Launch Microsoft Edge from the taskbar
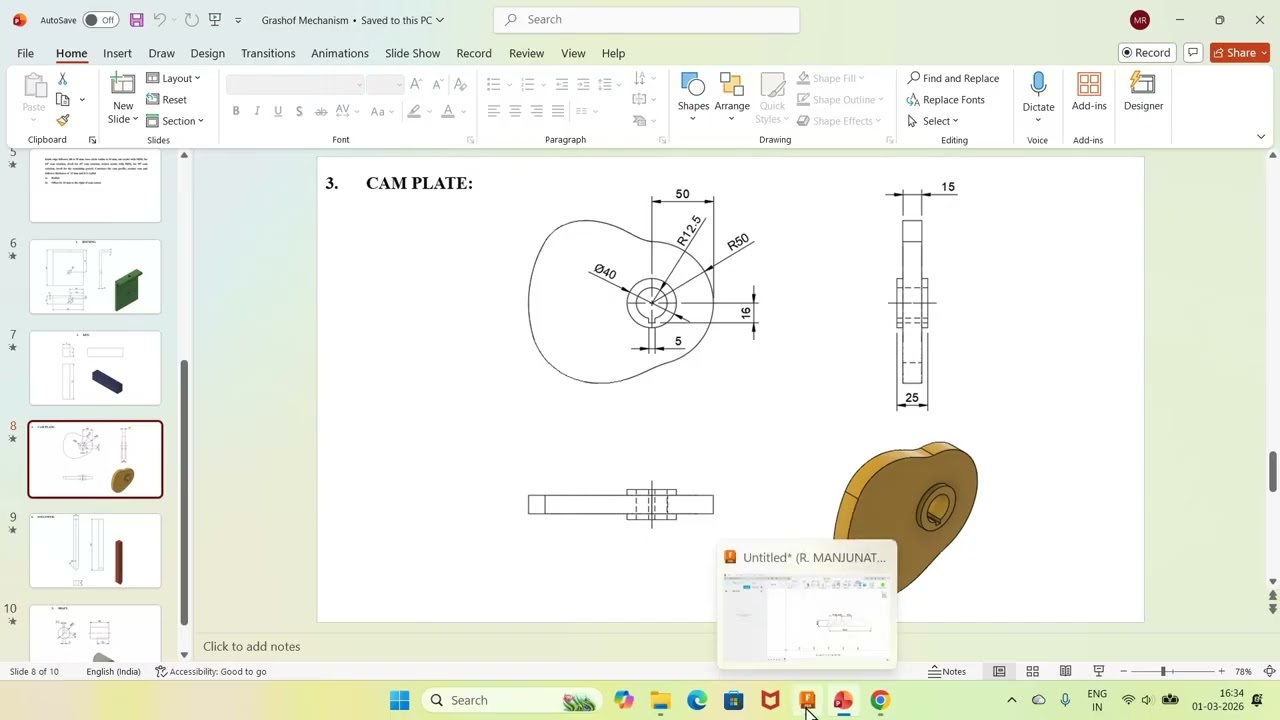Viewport: 1280px width, 720px height. 697,700
